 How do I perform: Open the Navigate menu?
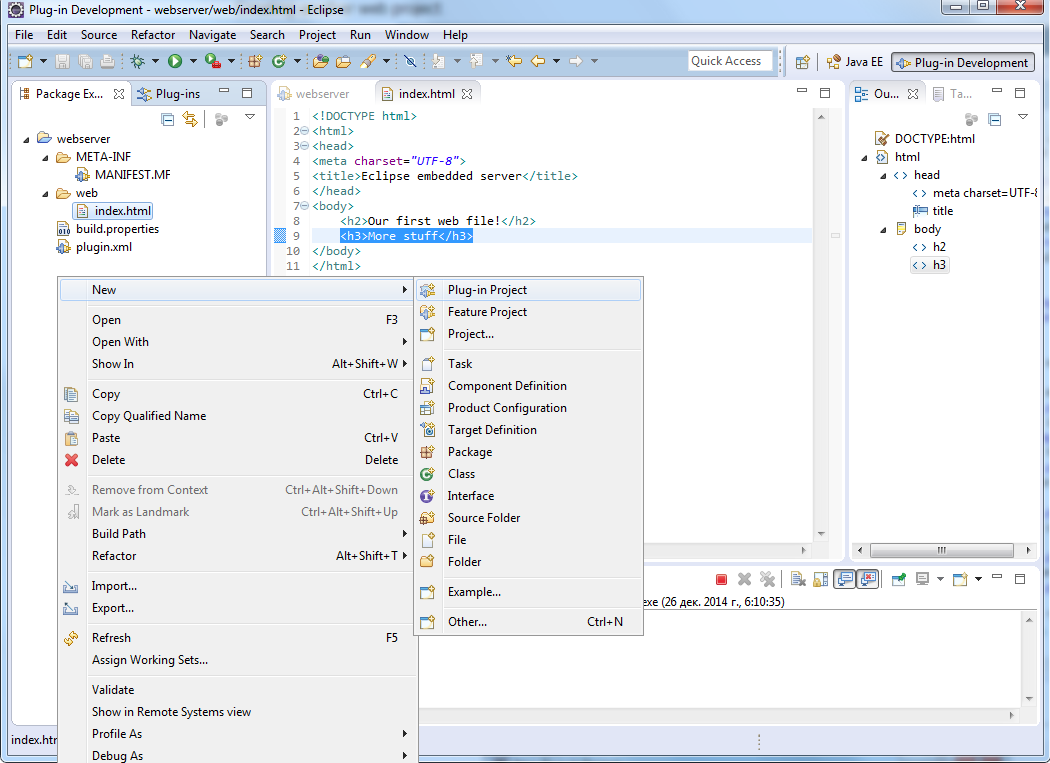212,35
